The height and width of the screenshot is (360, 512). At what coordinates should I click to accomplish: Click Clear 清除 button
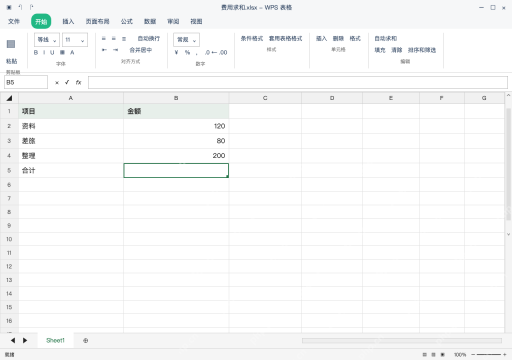(397, 50)
